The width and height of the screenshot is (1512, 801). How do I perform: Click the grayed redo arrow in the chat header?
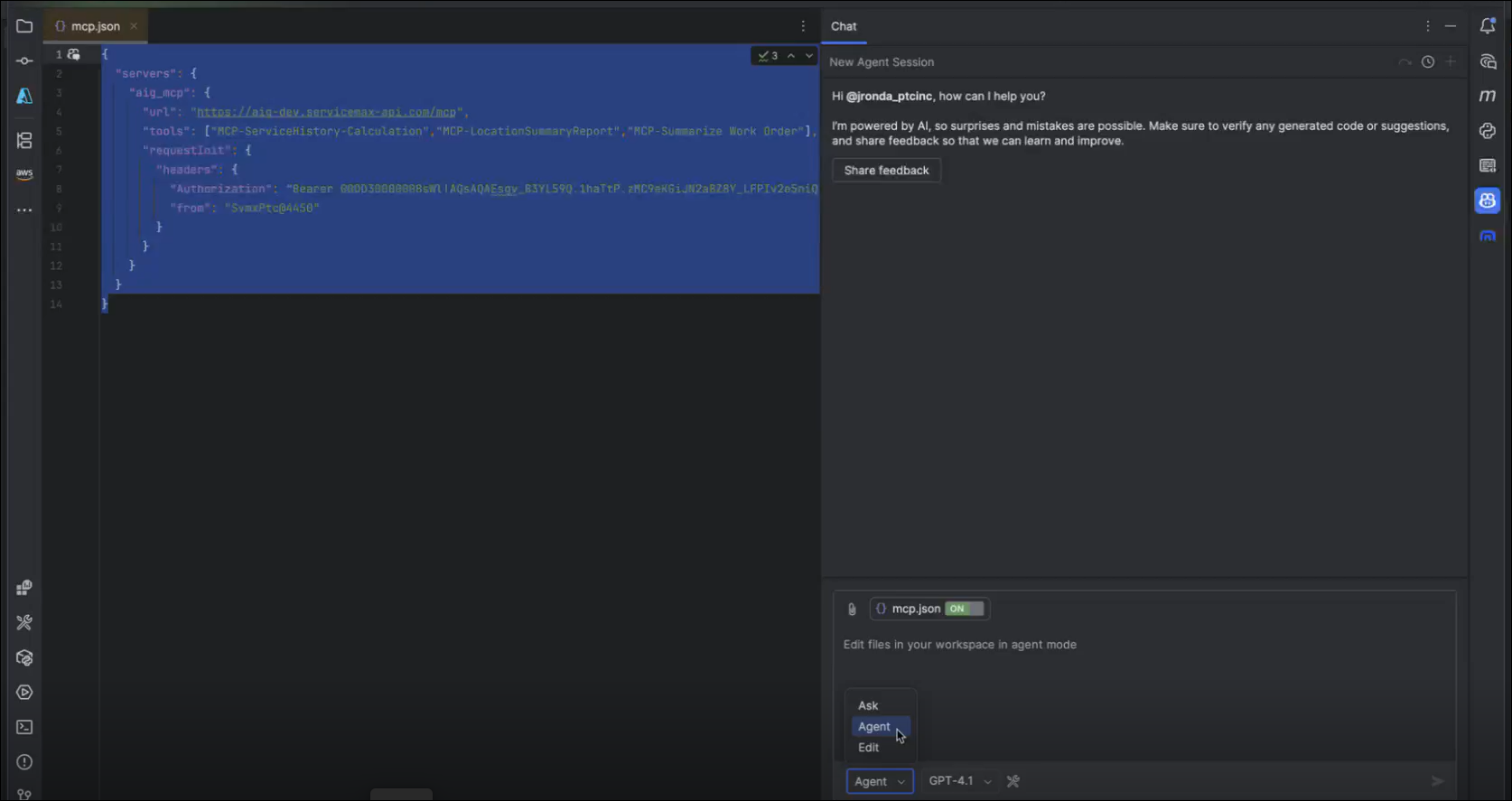tap(1405, 62)
